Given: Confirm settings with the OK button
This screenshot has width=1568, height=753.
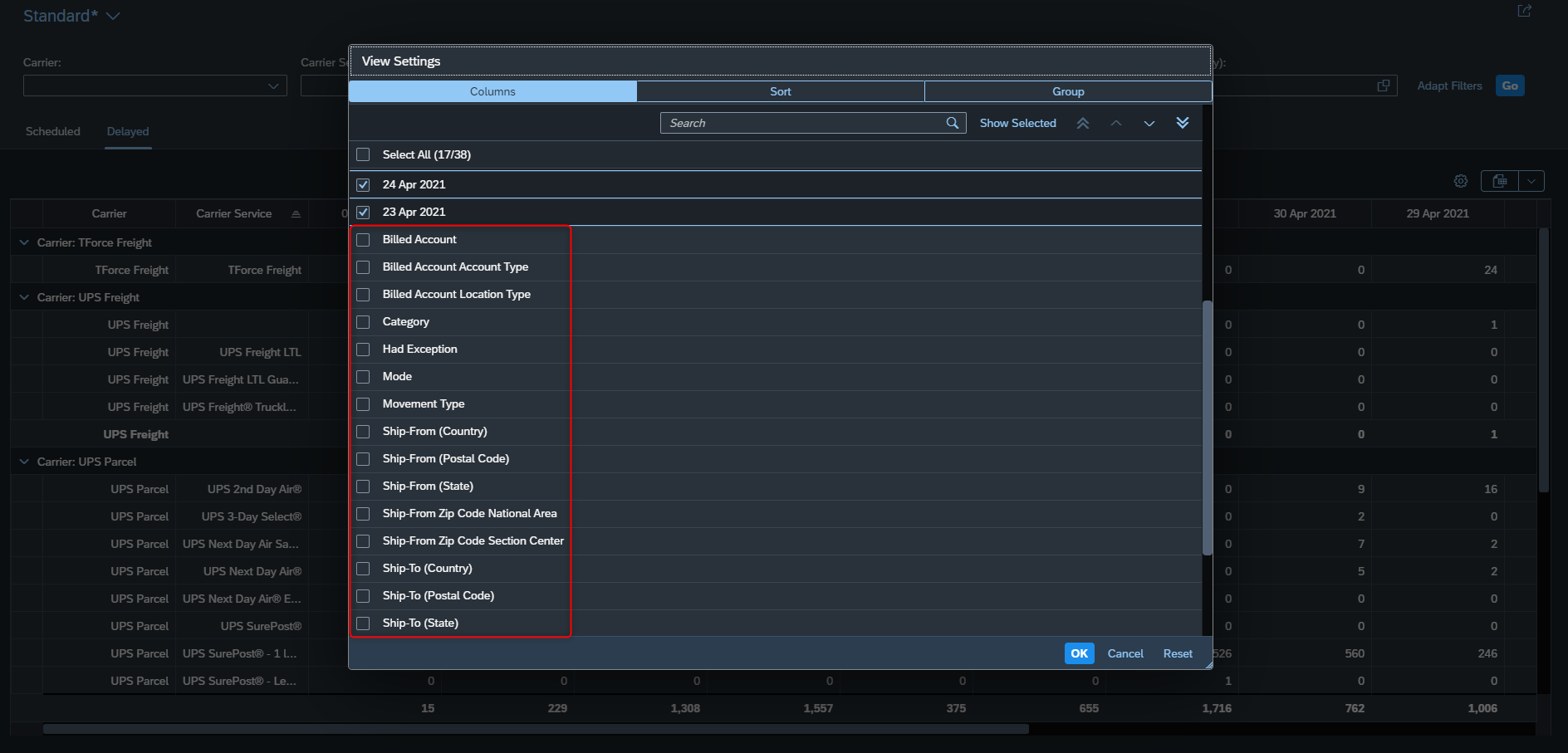Looking at the screenshot, I should pos(1079,653).
